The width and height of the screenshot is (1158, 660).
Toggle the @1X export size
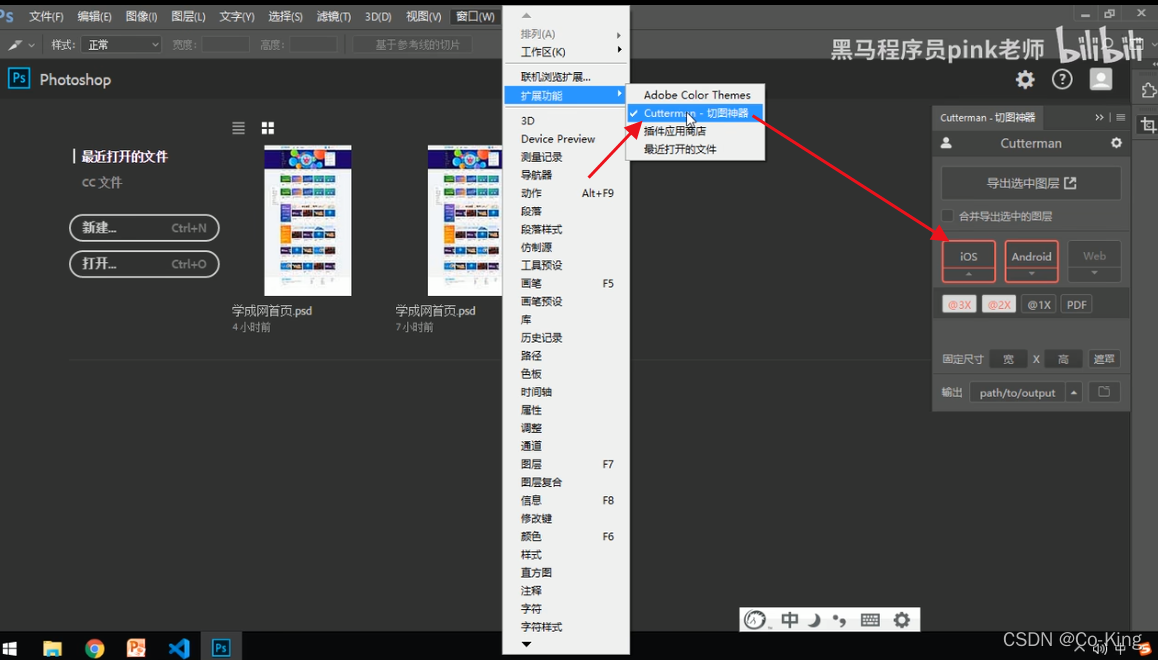click(1038, 304)
